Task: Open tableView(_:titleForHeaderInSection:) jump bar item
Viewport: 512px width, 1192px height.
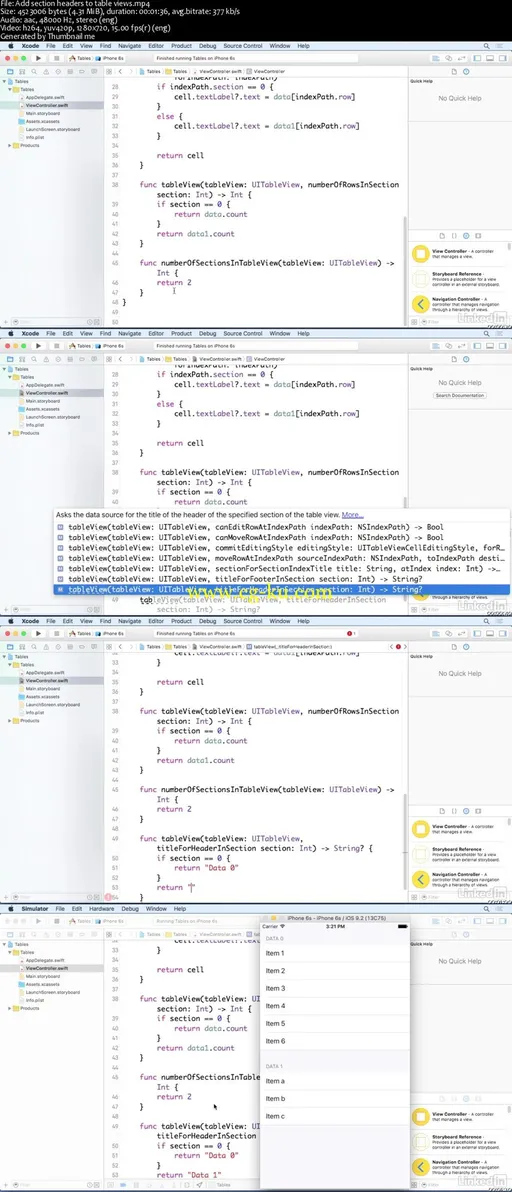Action: click(288, 647)
